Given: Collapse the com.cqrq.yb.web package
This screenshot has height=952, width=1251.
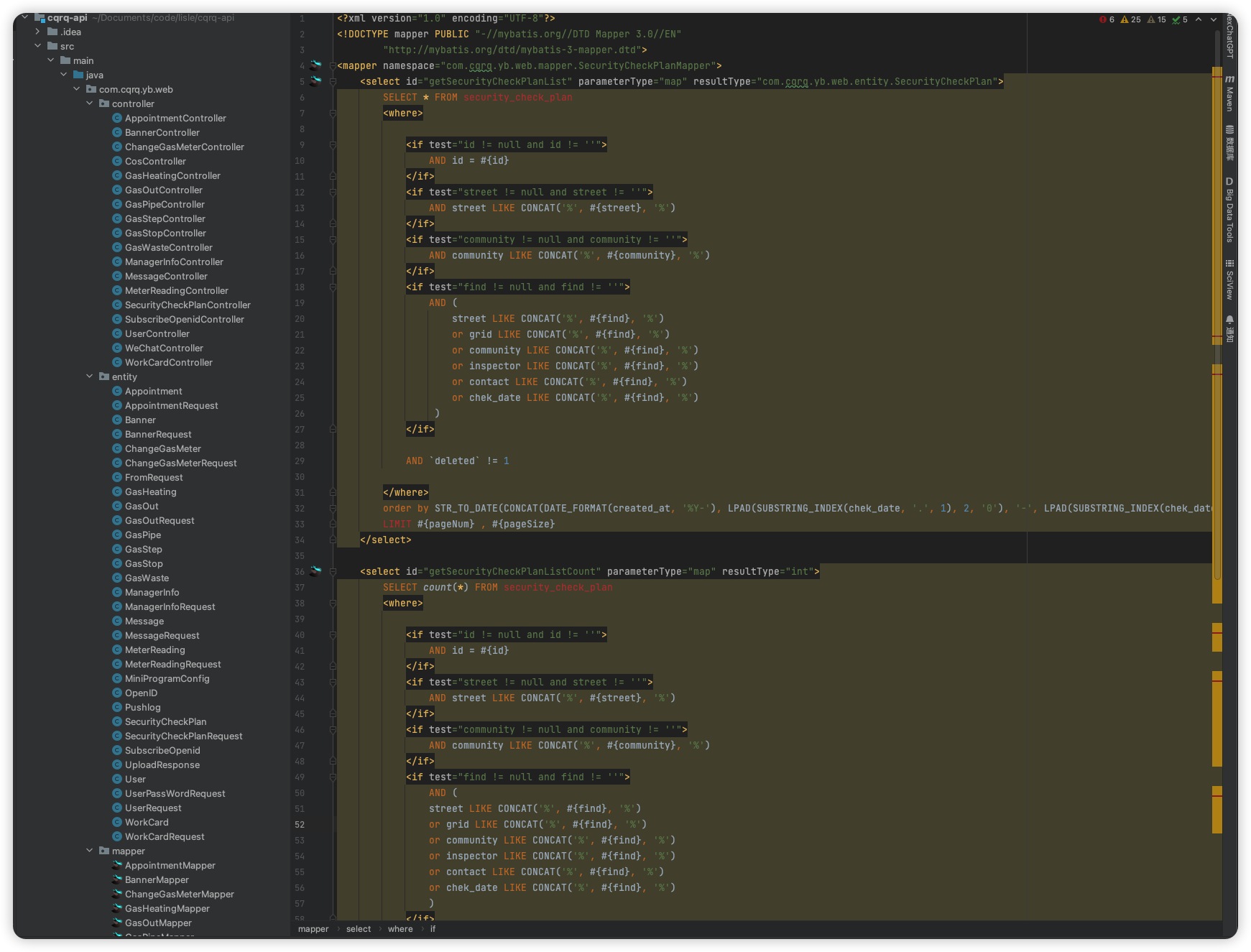Looking at the screenshot, I should (77, 89).
